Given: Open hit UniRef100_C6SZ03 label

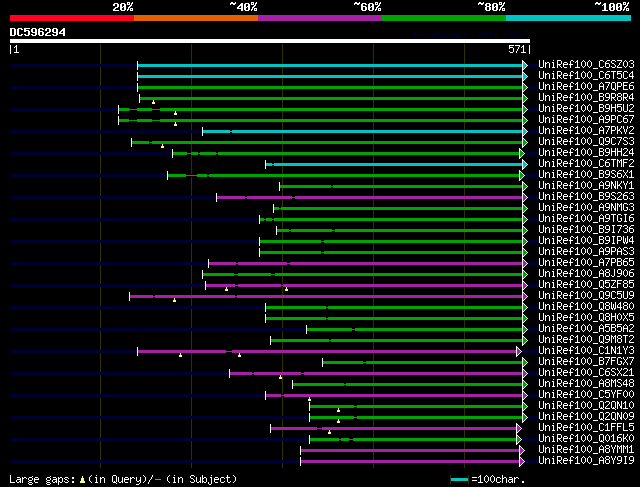Looking at the screenshot, I should tap(586, 64).
